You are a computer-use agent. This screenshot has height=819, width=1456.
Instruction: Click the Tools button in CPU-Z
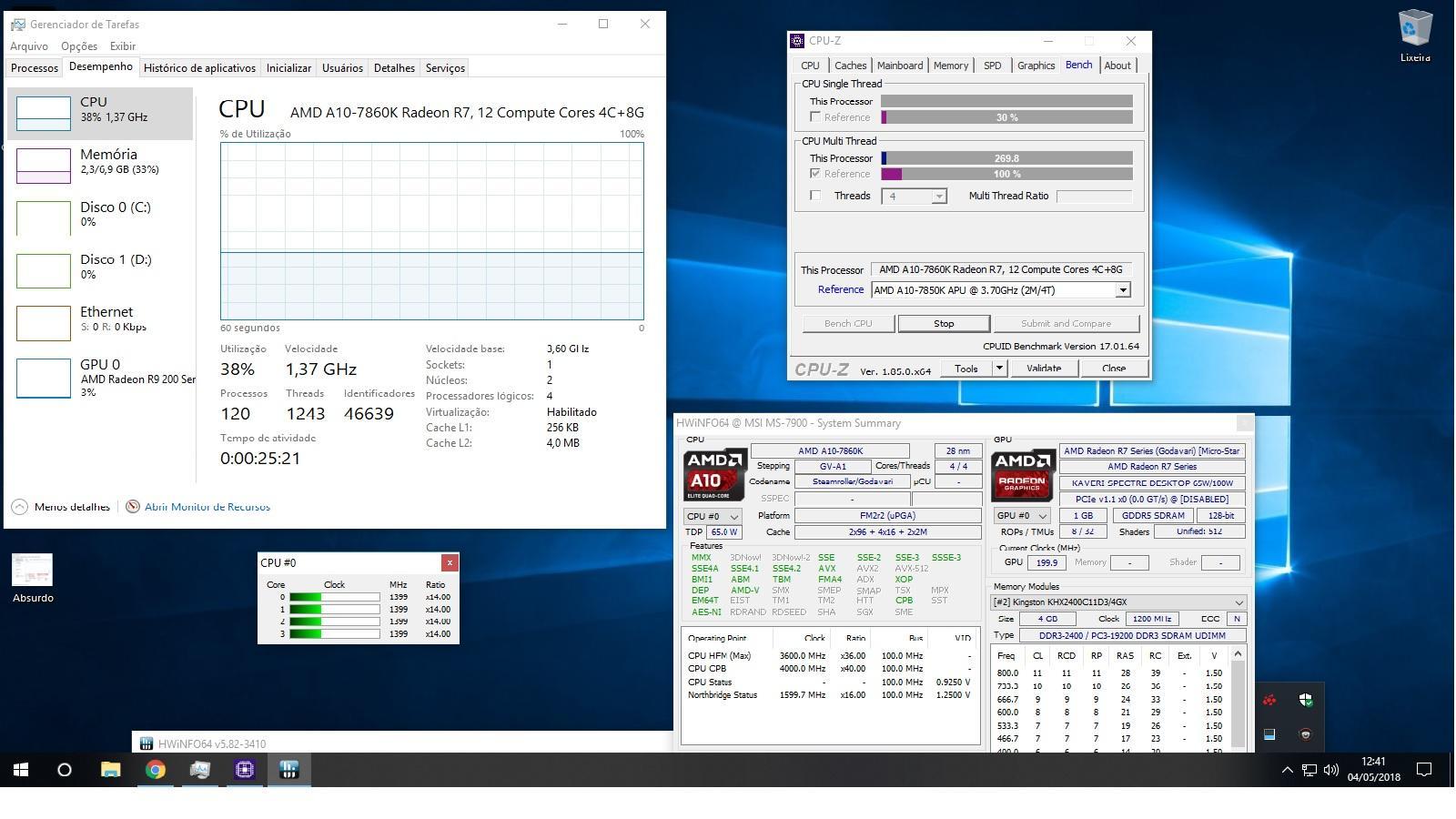point(966,369)
